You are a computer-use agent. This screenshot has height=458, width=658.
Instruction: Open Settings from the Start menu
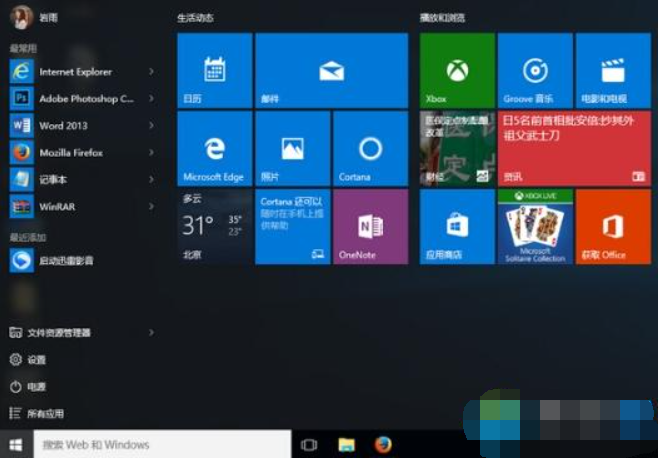point(36,359)
